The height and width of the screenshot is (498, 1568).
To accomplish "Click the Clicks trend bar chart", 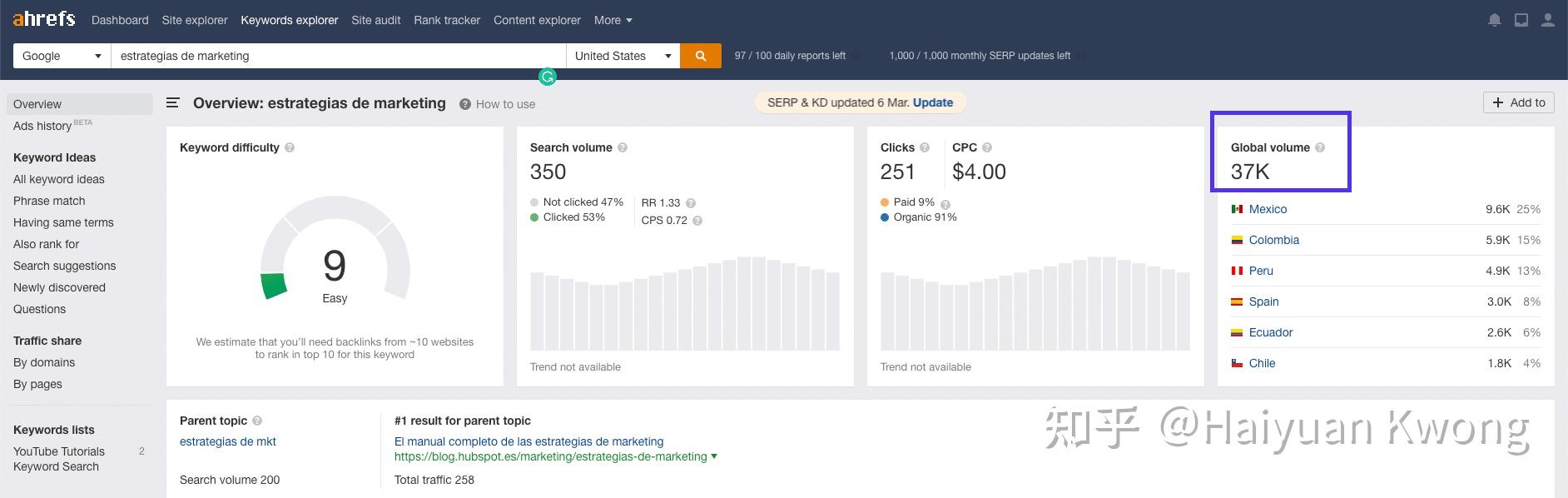I will pyautogui.click(x=1035, y=303).
